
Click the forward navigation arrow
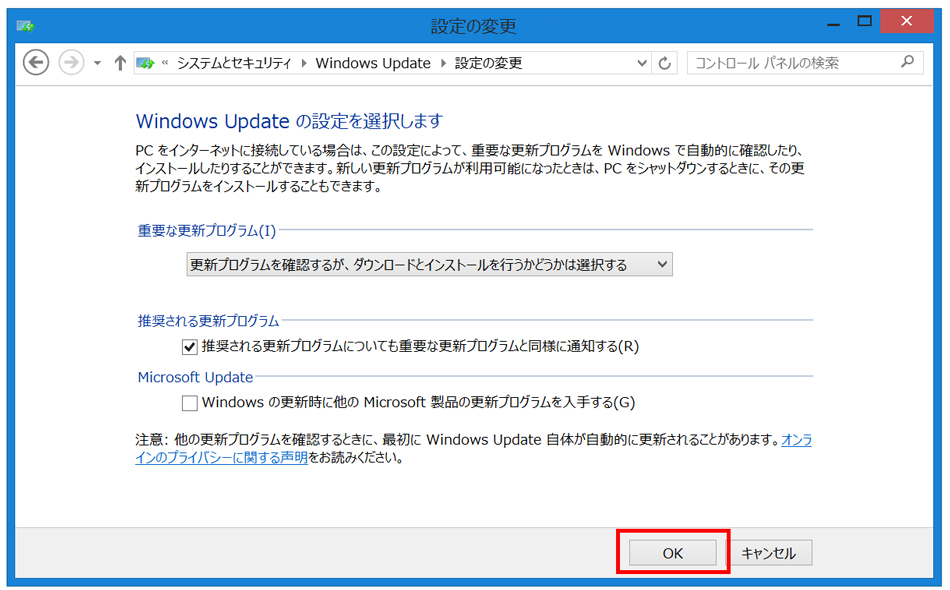(71, 62)
